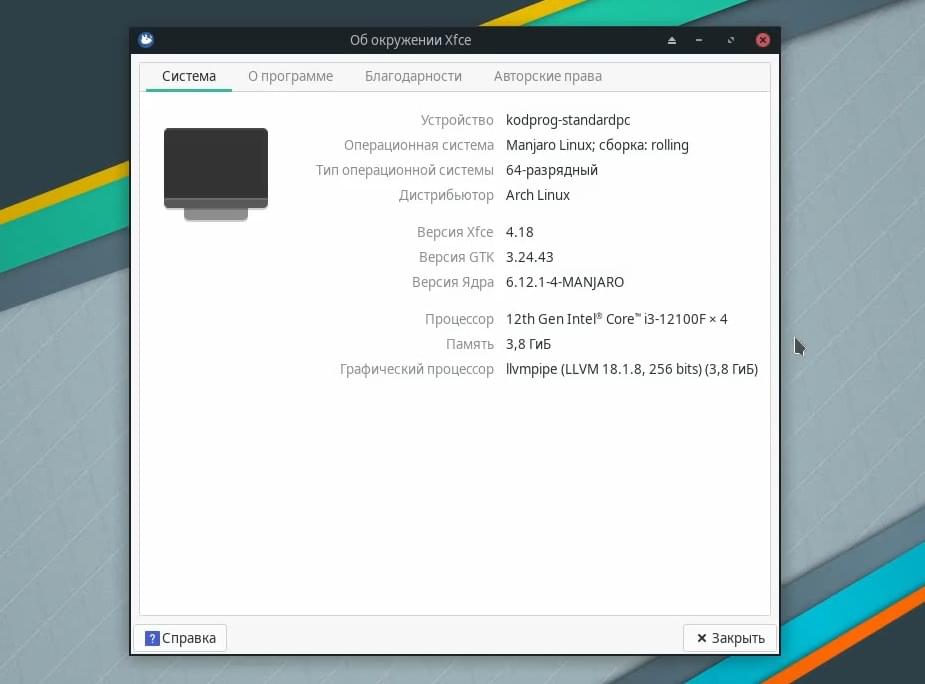Screen dimensions: 925x684
Task: Click the Закрыть button
Action: tap(730, 638)
